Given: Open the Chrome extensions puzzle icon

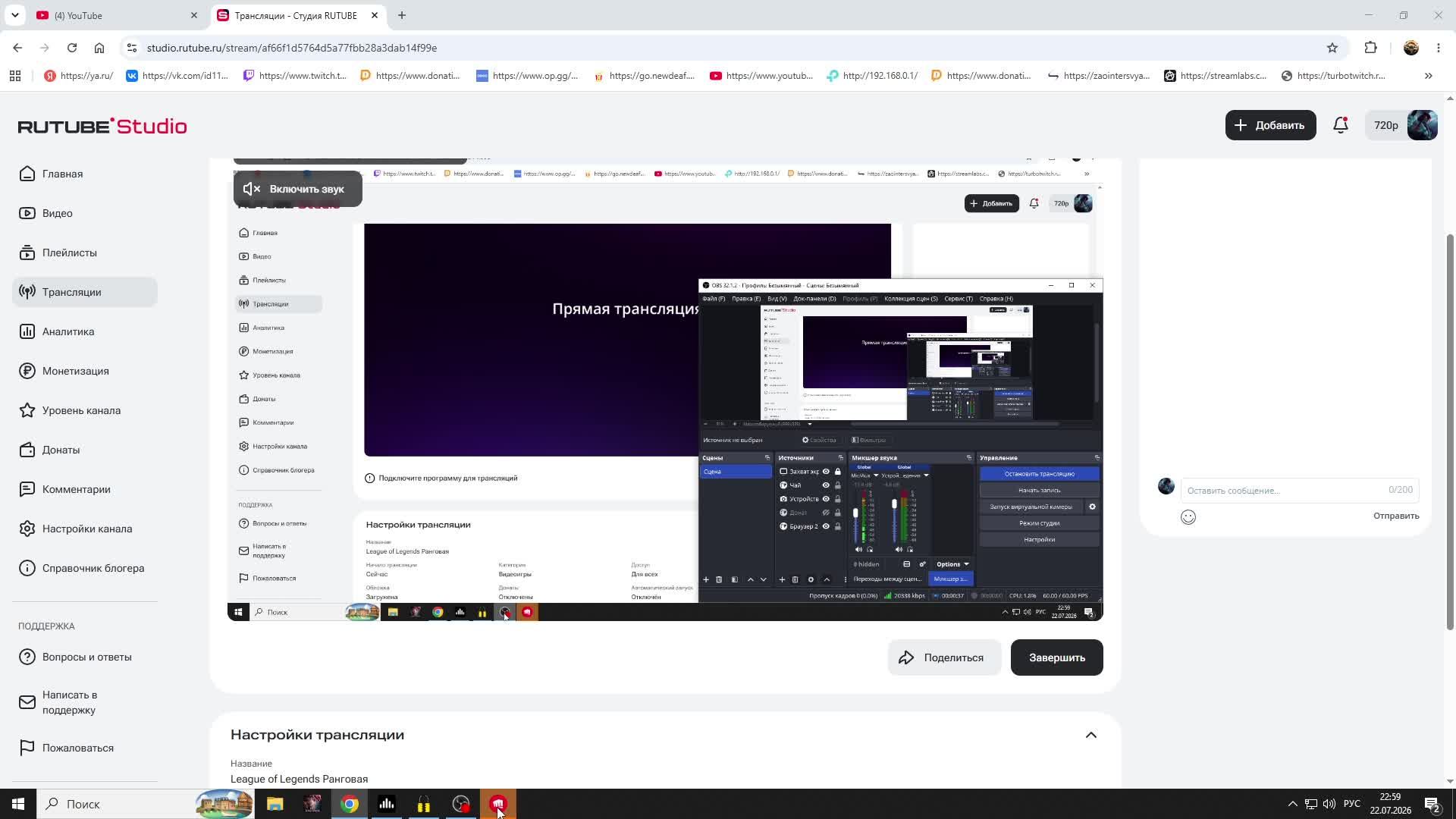Looking at the screenshot, I should pyautogui.click(x=1370, y=48).
